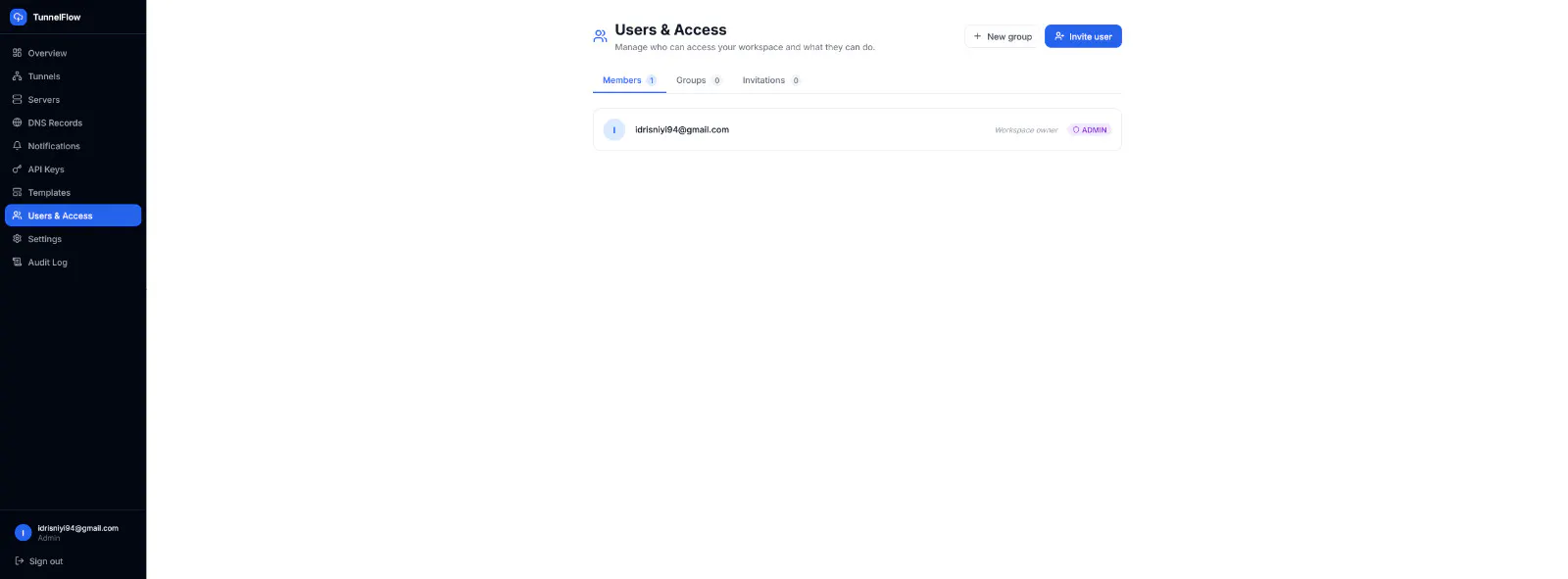Click the ADMIN role badge
The height and width of the screenshot is (579, 1568).
click(x=1090, y=130)
